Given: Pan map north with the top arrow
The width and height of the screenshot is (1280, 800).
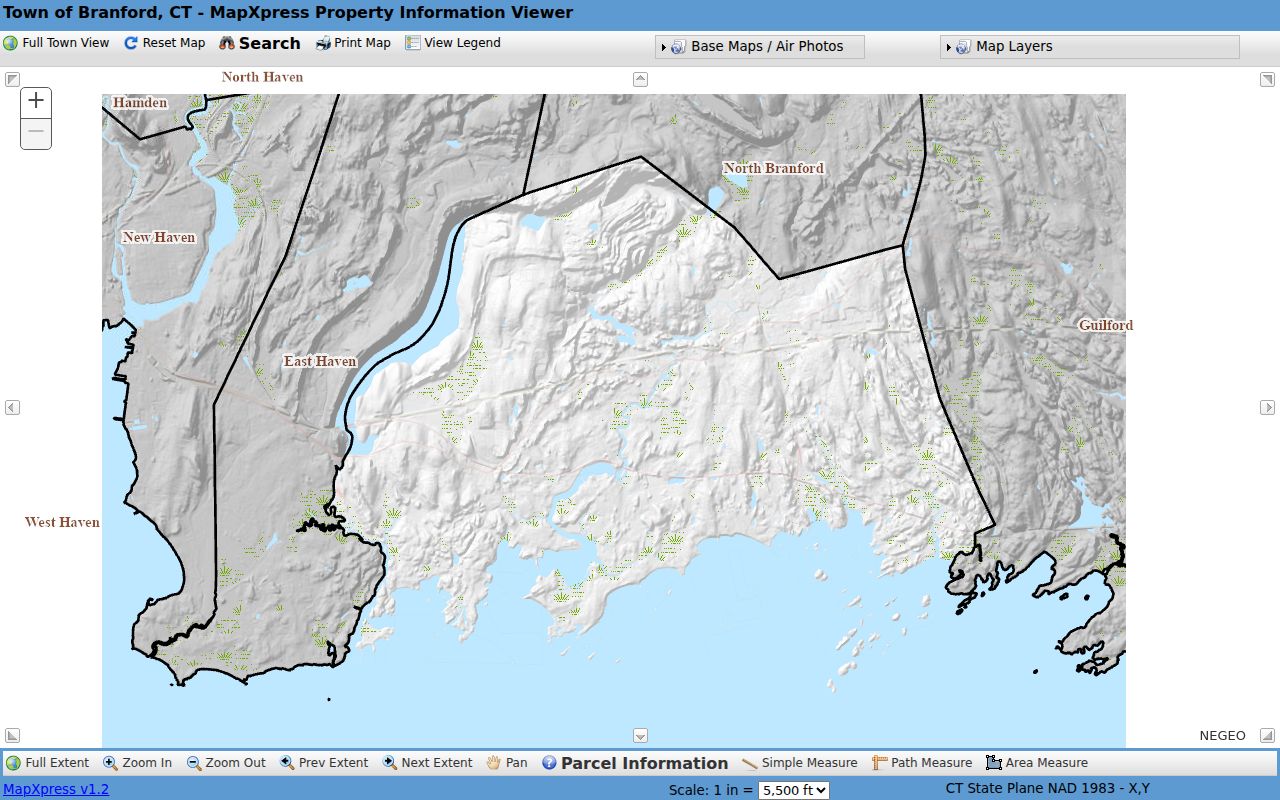Looking at the screenshot, I should (x=641, y=79).
